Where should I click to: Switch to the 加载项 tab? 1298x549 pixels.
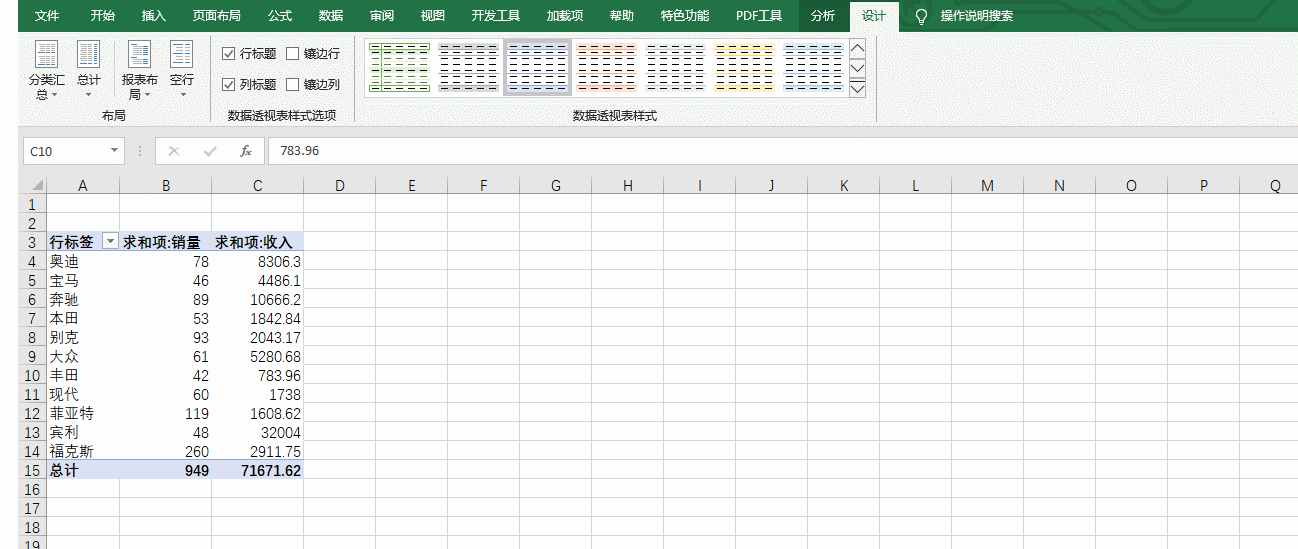pos(565,16)
